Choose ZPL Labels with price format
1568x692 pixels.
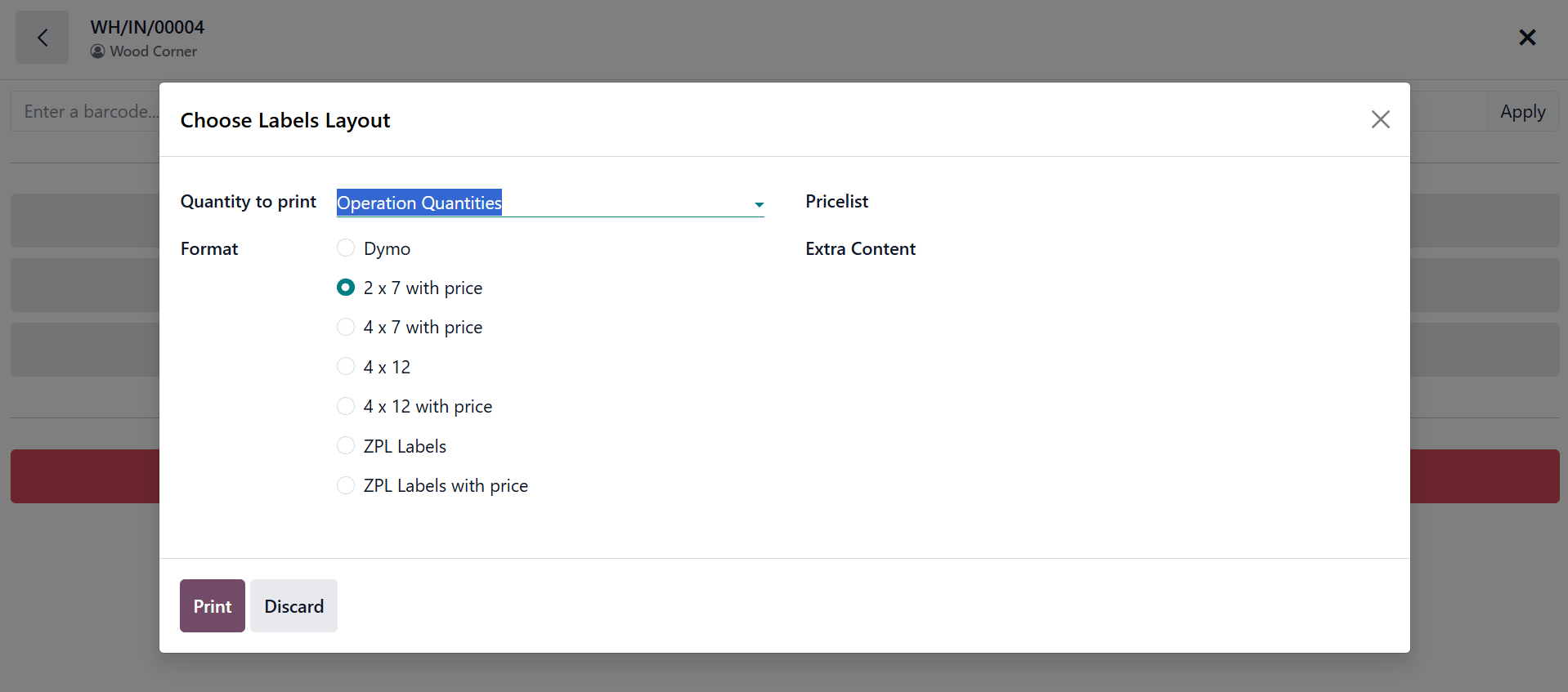click(346, 486)
